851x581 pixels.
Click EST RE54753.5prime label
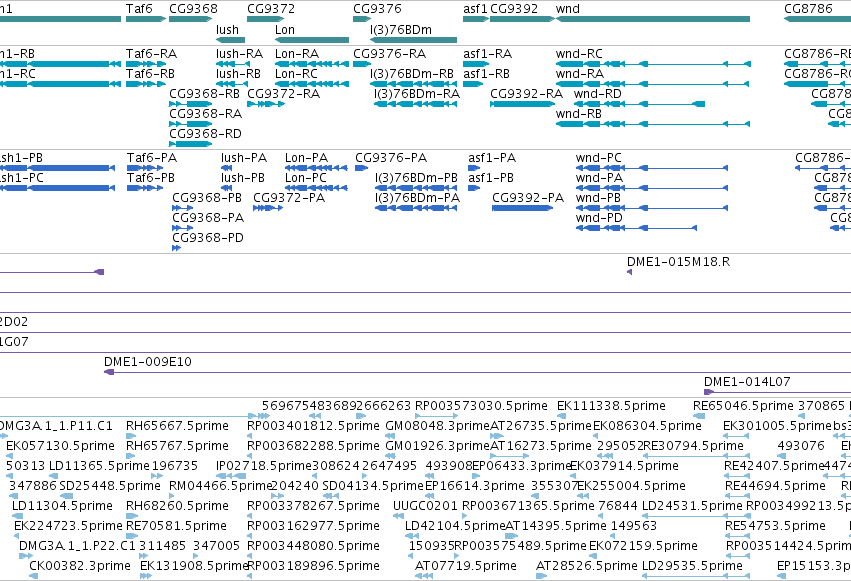pyautogui.click(x=775, y=526)
